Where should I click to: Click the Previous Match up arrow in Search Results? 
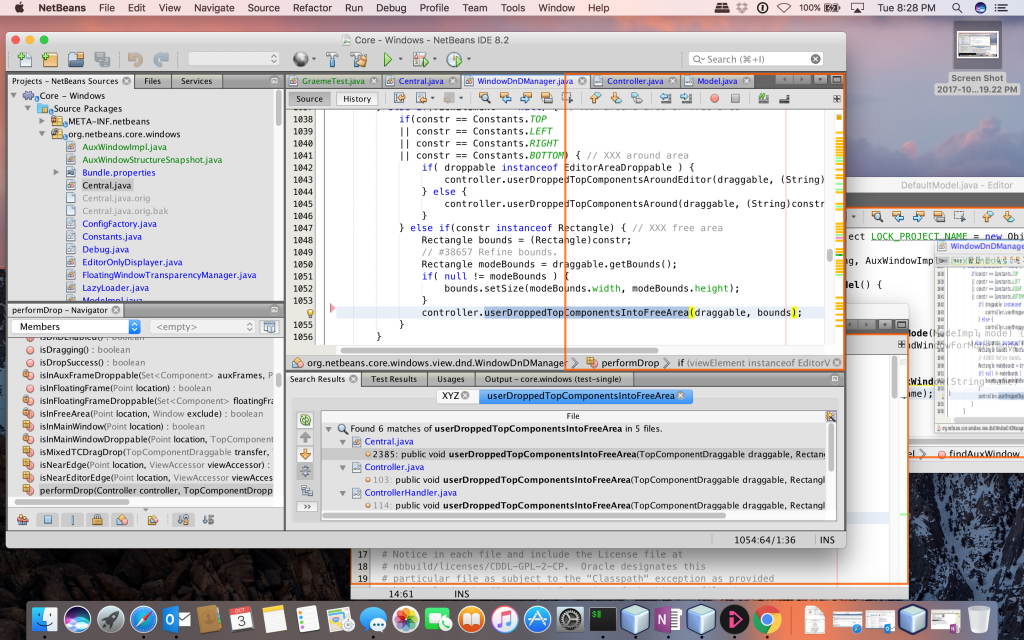pos(305,438)
